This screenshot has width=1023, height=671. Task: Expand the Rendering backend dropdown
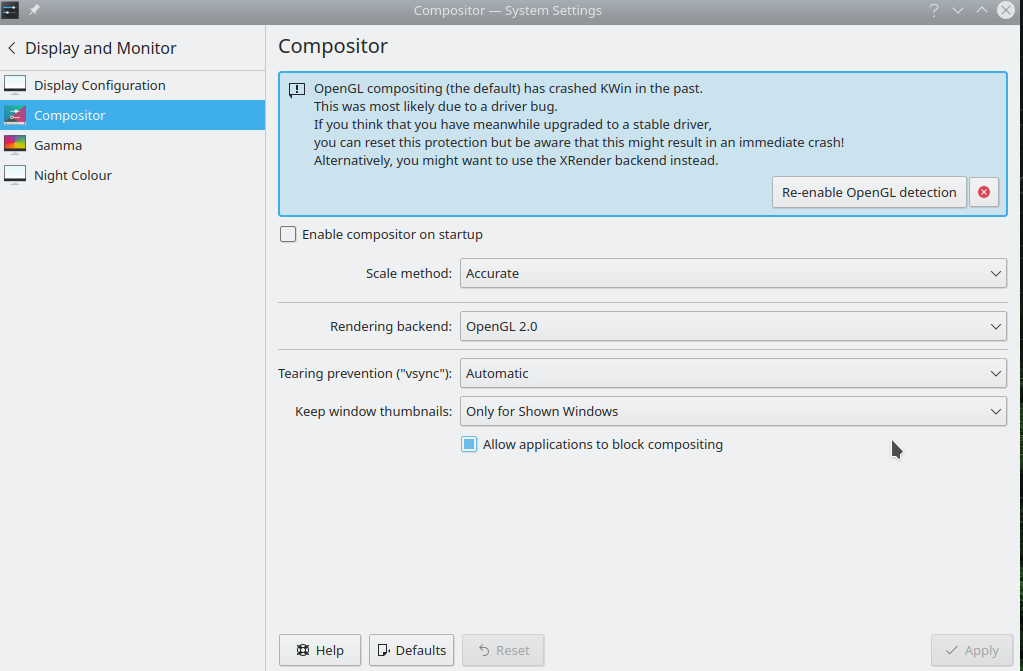pyautogui.click(x=733, y=326)
